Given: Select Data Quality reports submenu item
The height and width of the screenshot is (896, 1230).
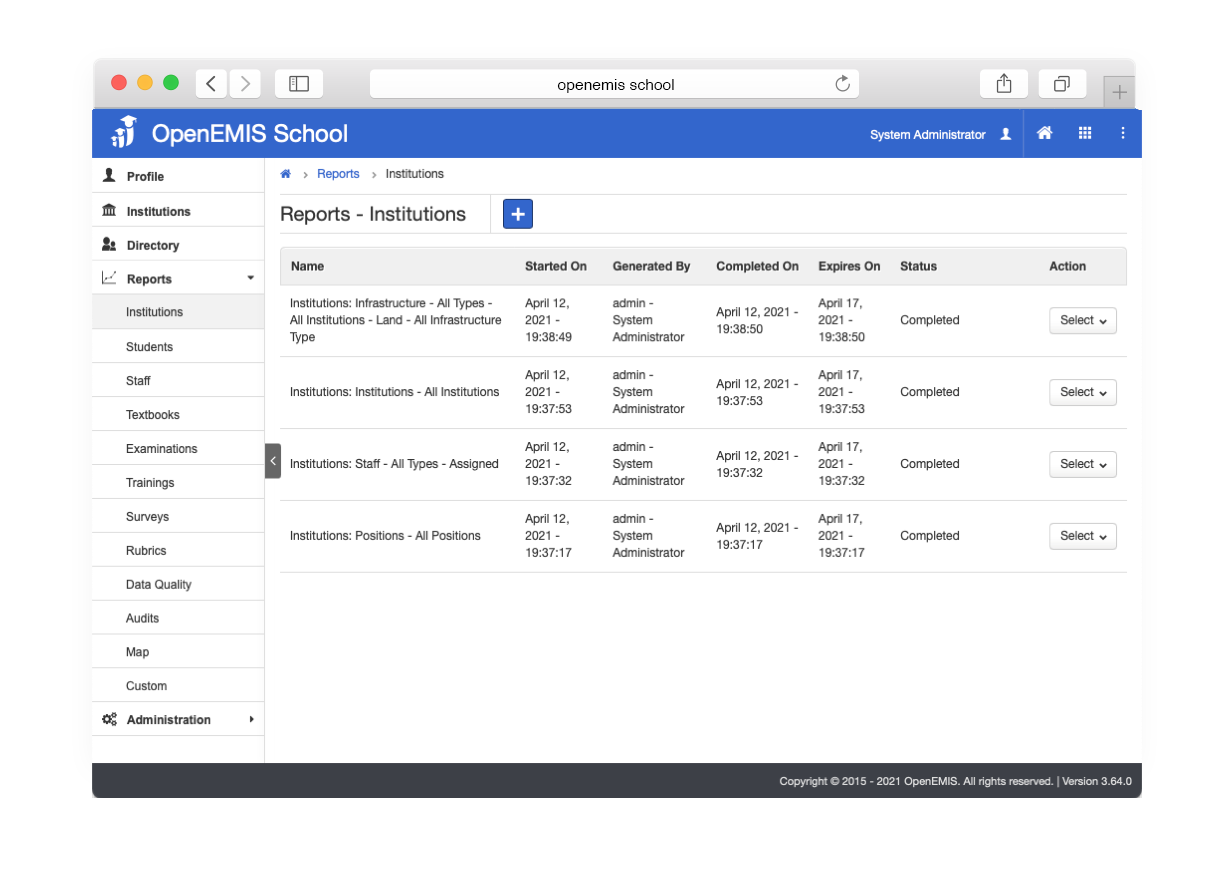Looking at the screenshot, I should (178, 585).
